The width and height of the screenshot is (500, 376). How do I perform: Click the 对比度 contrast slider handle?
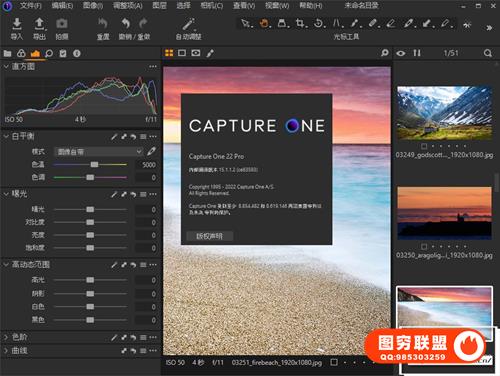90,222
